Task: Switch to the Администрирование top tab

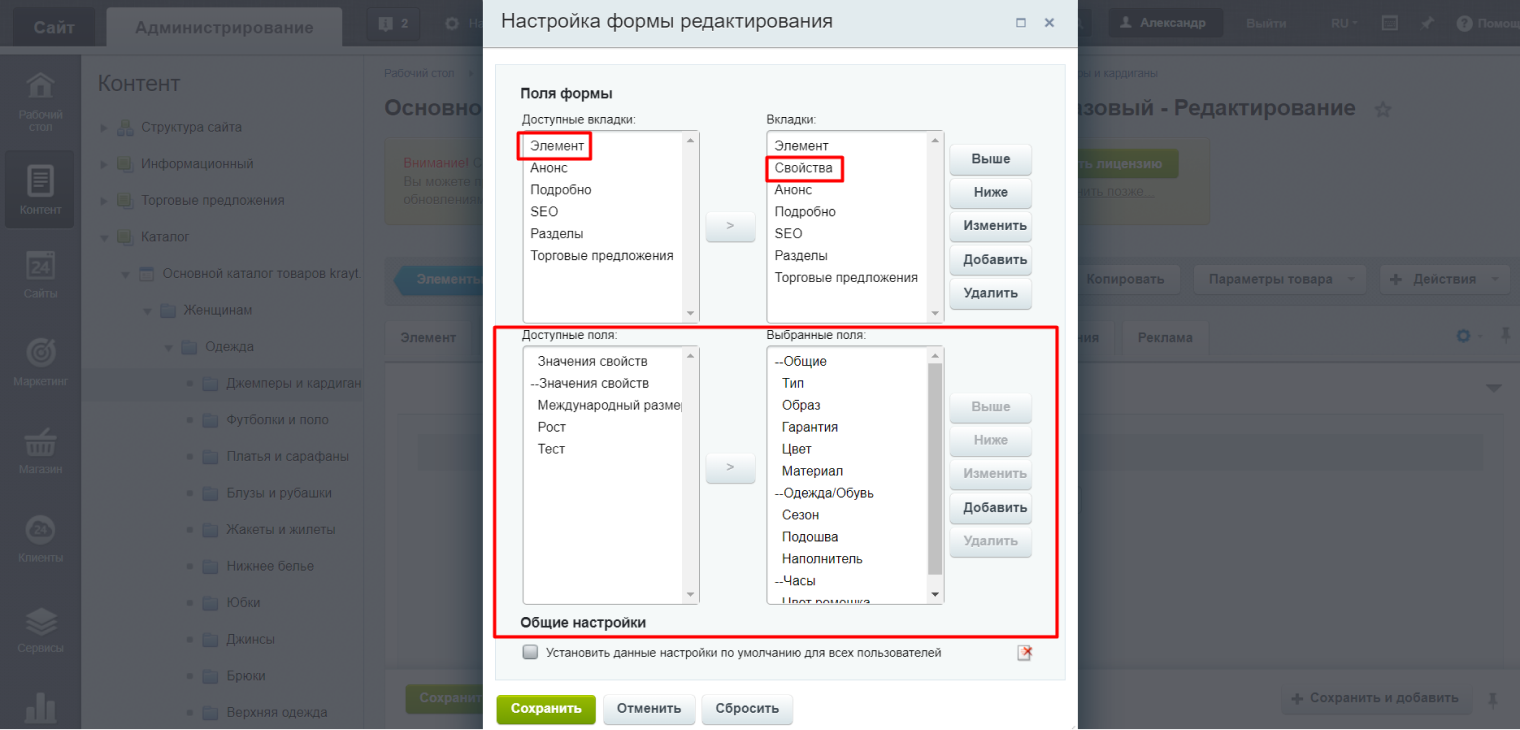Action: point(224,27)
